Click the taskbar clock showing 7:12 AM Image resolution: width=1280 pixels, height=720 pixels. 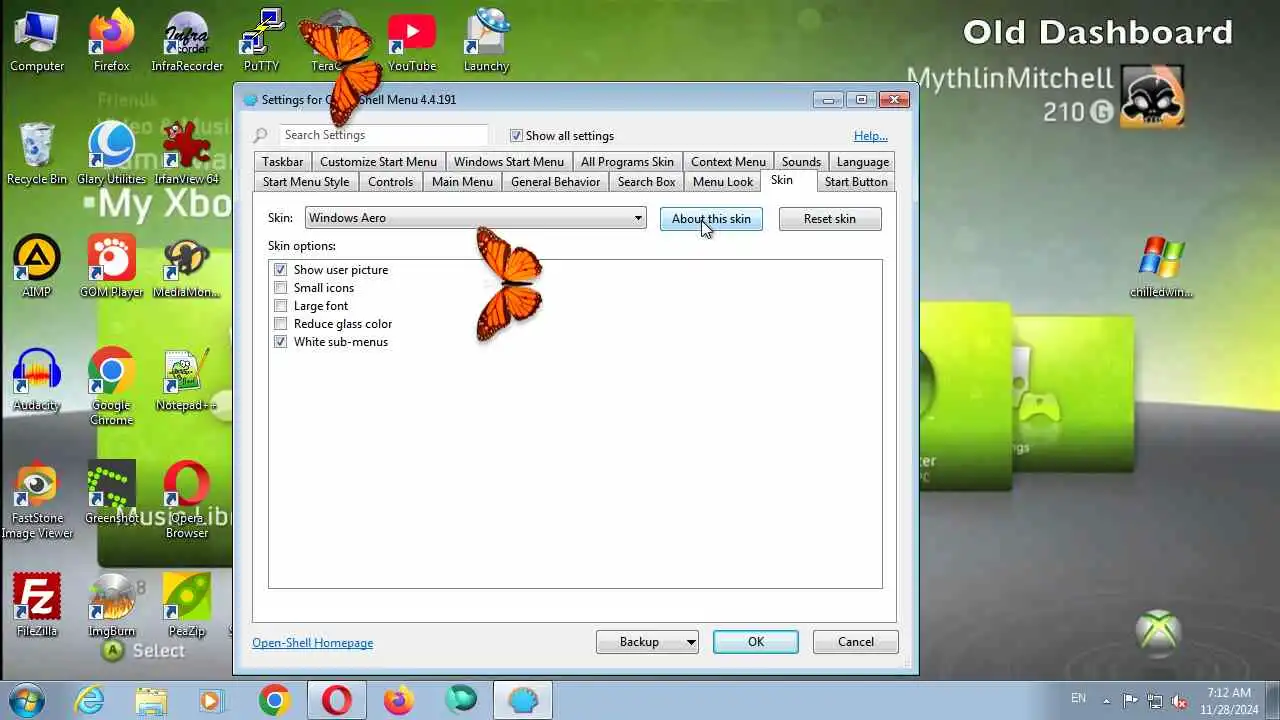tap(1229, 701)
